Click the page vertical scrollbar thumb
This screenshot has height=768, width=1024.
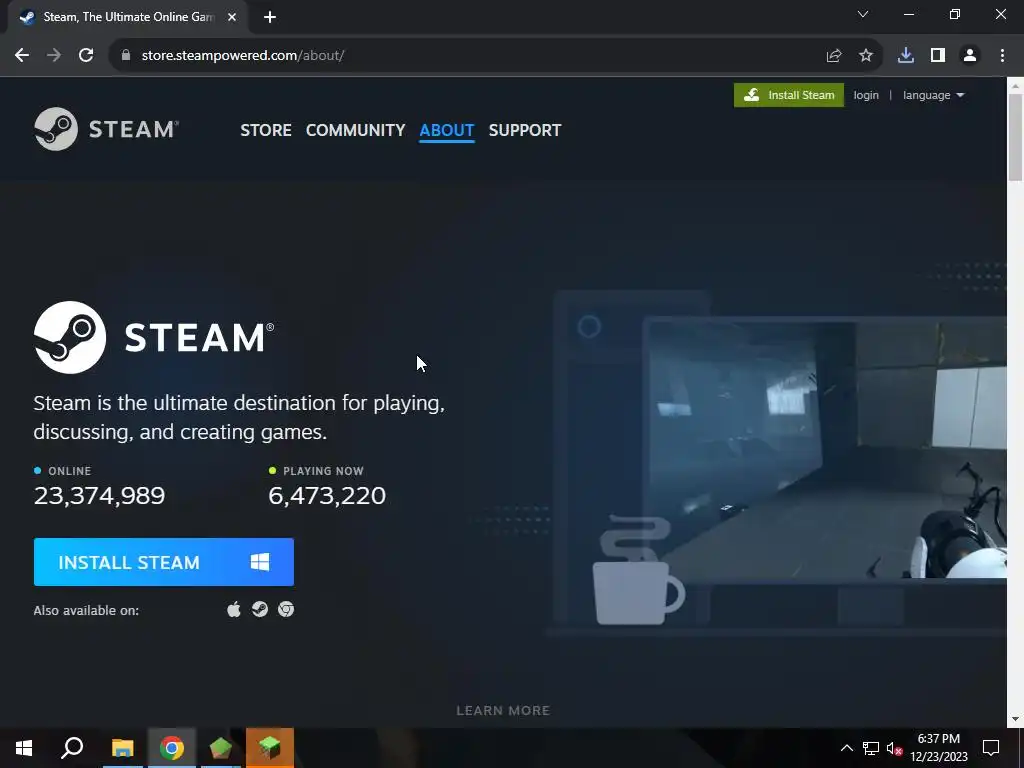coord(1015,137)
